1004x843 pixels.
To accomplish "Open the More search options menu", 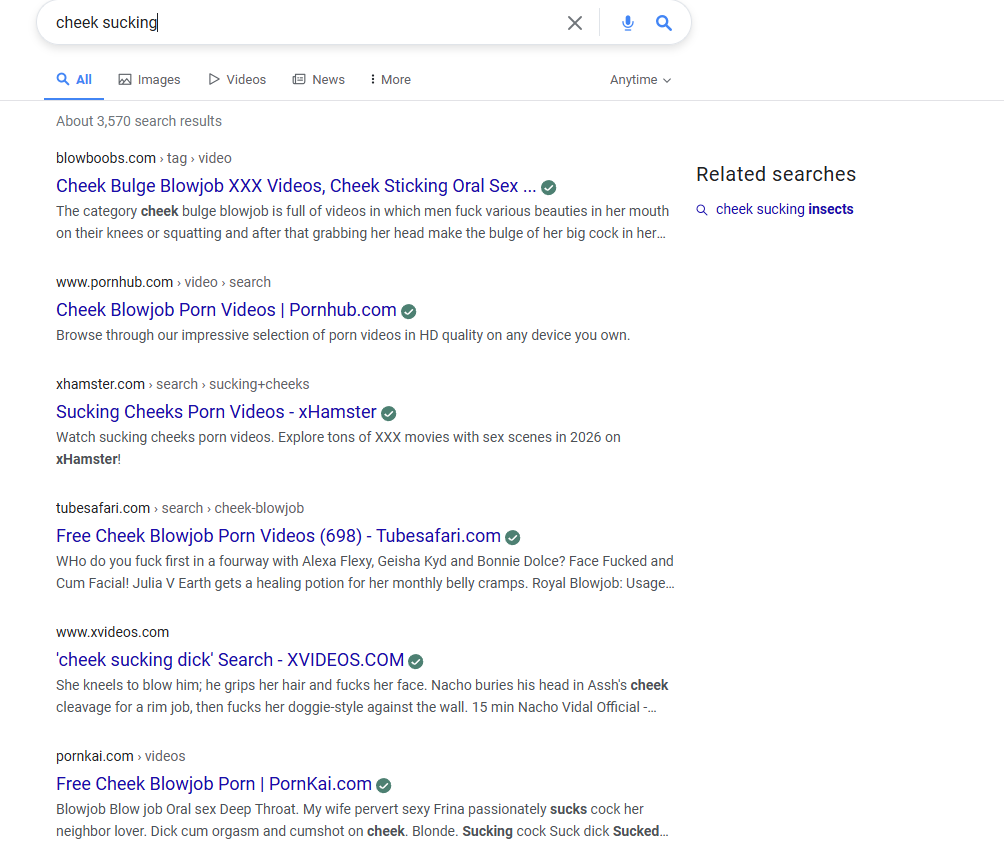I will click(390, 80).
